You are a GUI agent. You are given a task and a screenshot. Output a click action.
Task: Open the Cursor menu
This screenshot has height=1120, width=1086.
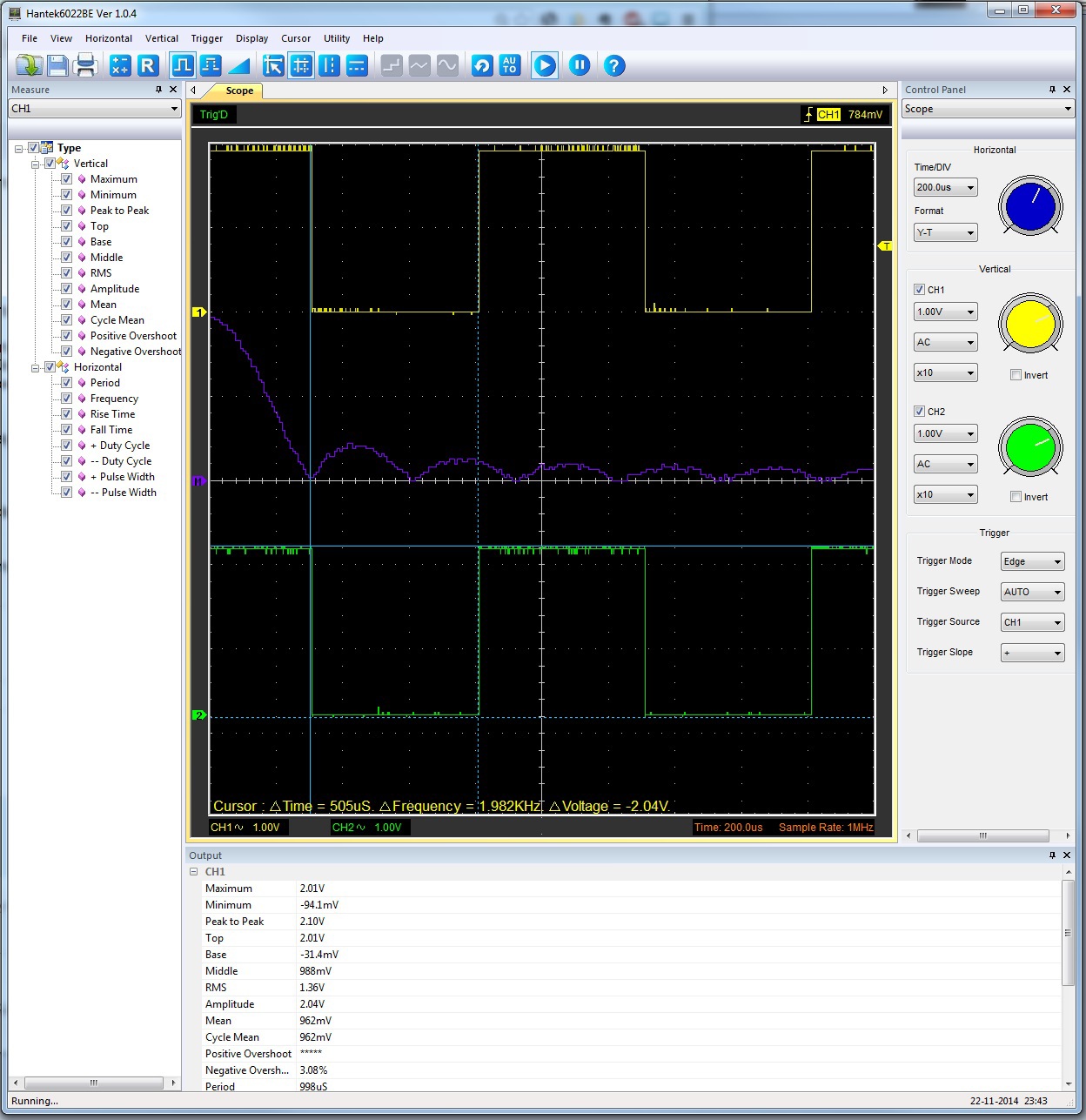point(296,38)
